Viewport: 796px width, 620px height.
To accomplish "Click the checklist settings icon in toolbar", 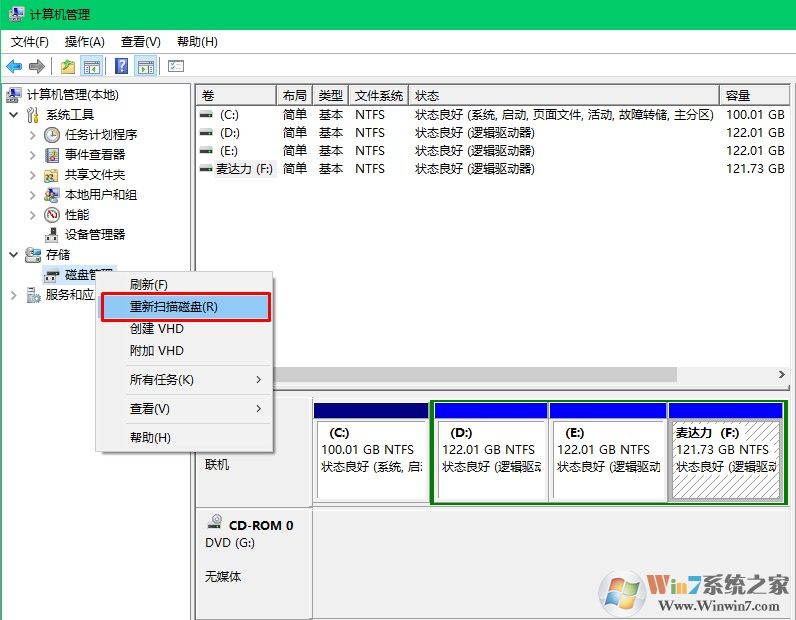I will click(176, 66).
